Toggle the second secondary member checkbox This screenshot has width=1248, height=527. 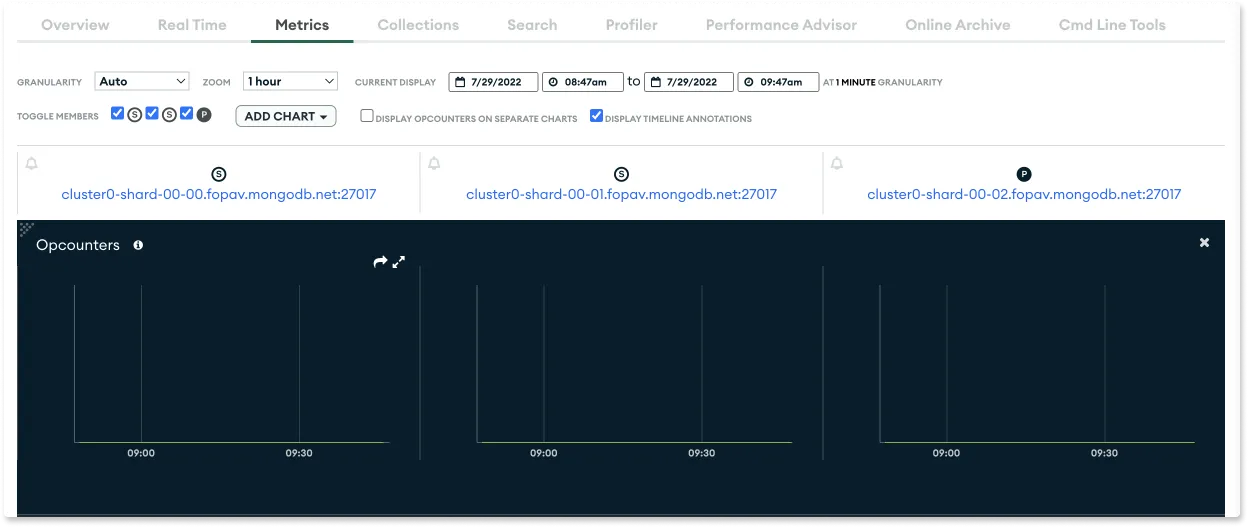click(152, 114)
